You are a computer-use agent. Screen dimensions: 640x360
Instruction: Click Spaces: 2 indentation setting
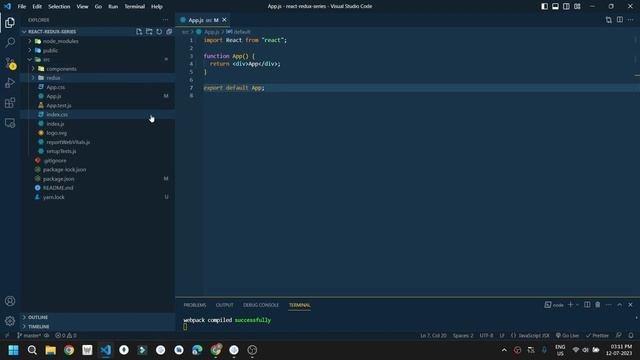point(463,336)
